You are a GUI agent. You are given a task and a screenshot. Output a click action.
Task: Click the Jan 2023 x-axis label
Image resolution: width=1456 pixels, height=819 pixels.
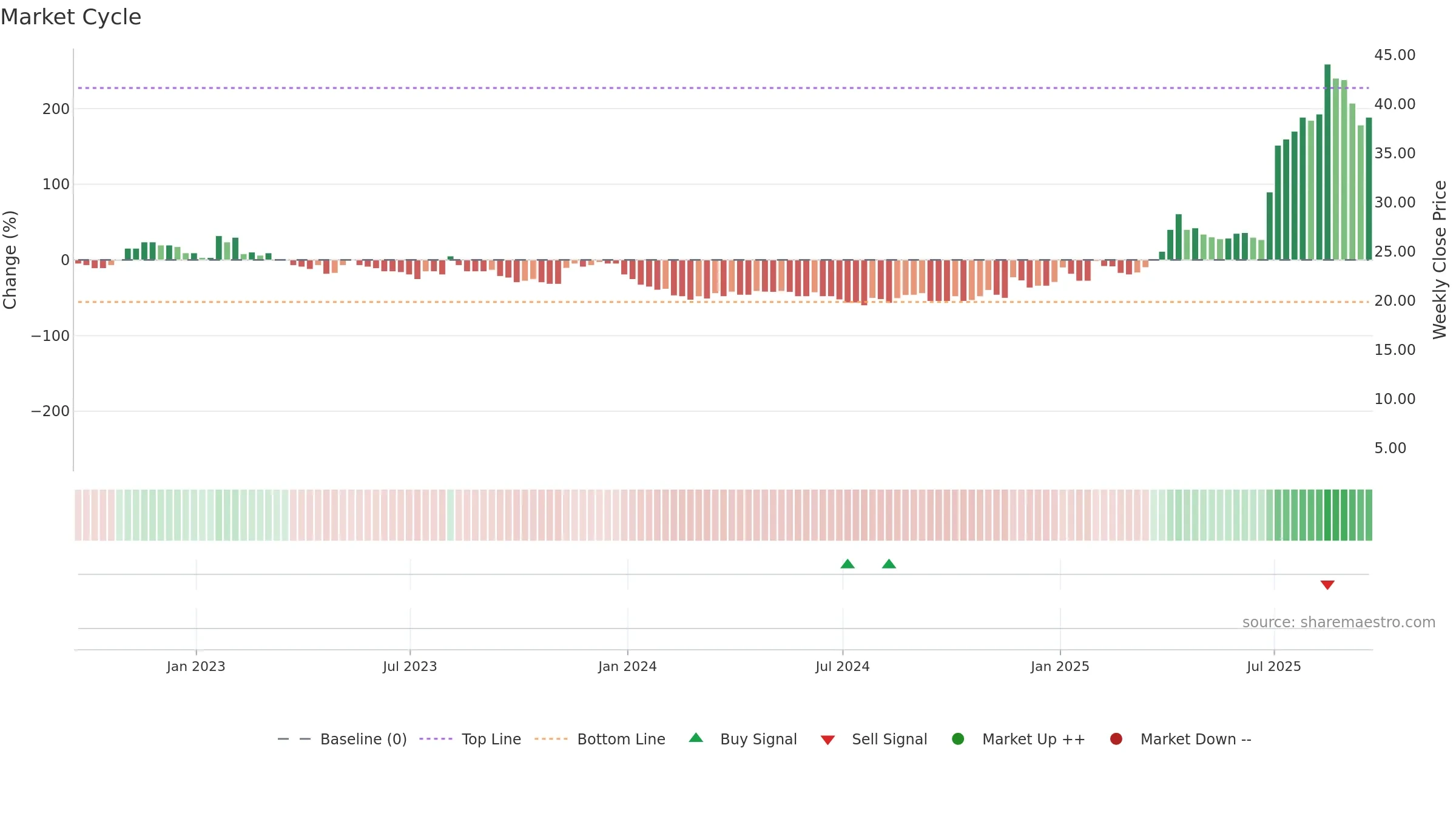(196, 667)
